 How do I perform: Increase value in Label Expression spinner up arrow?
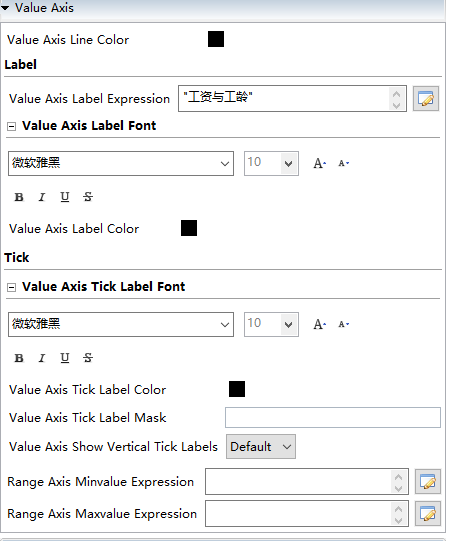(396, 94)
